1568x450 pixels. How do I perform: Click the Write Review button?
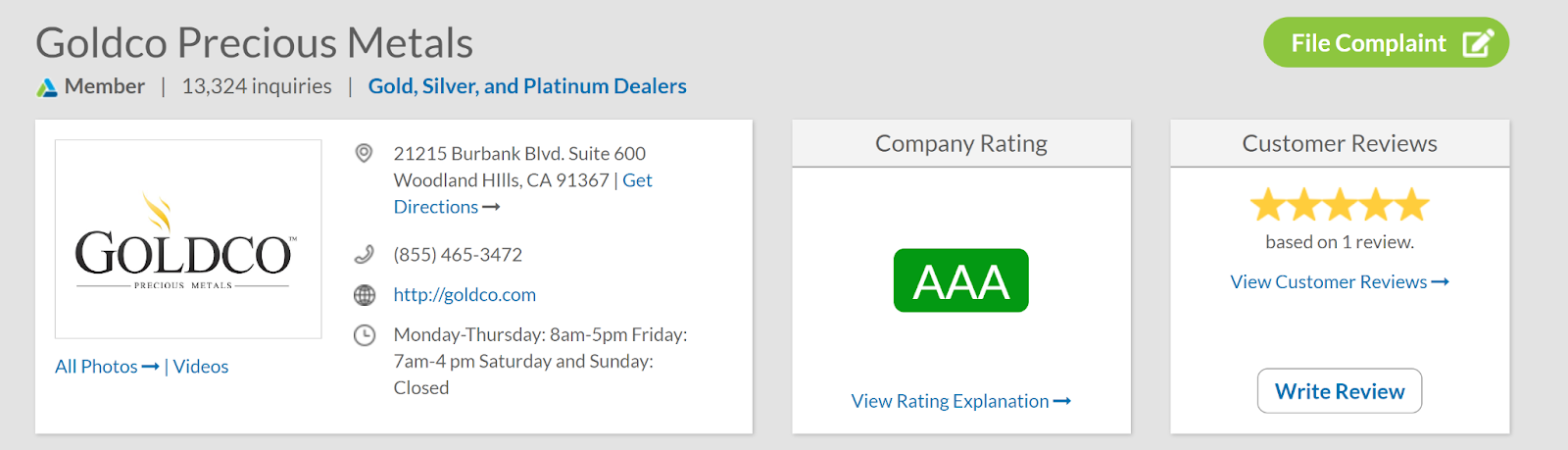point(1340,391)
